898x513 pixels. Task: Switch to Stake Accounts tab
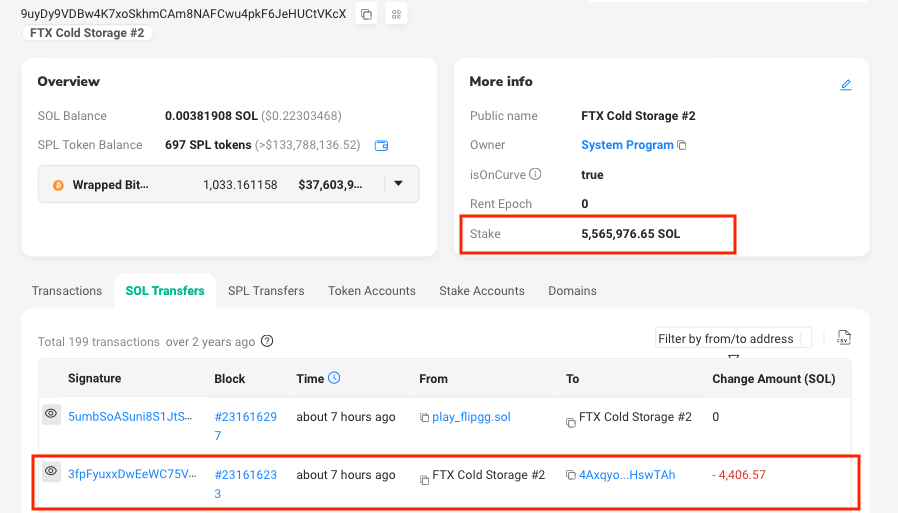point(482,291)
